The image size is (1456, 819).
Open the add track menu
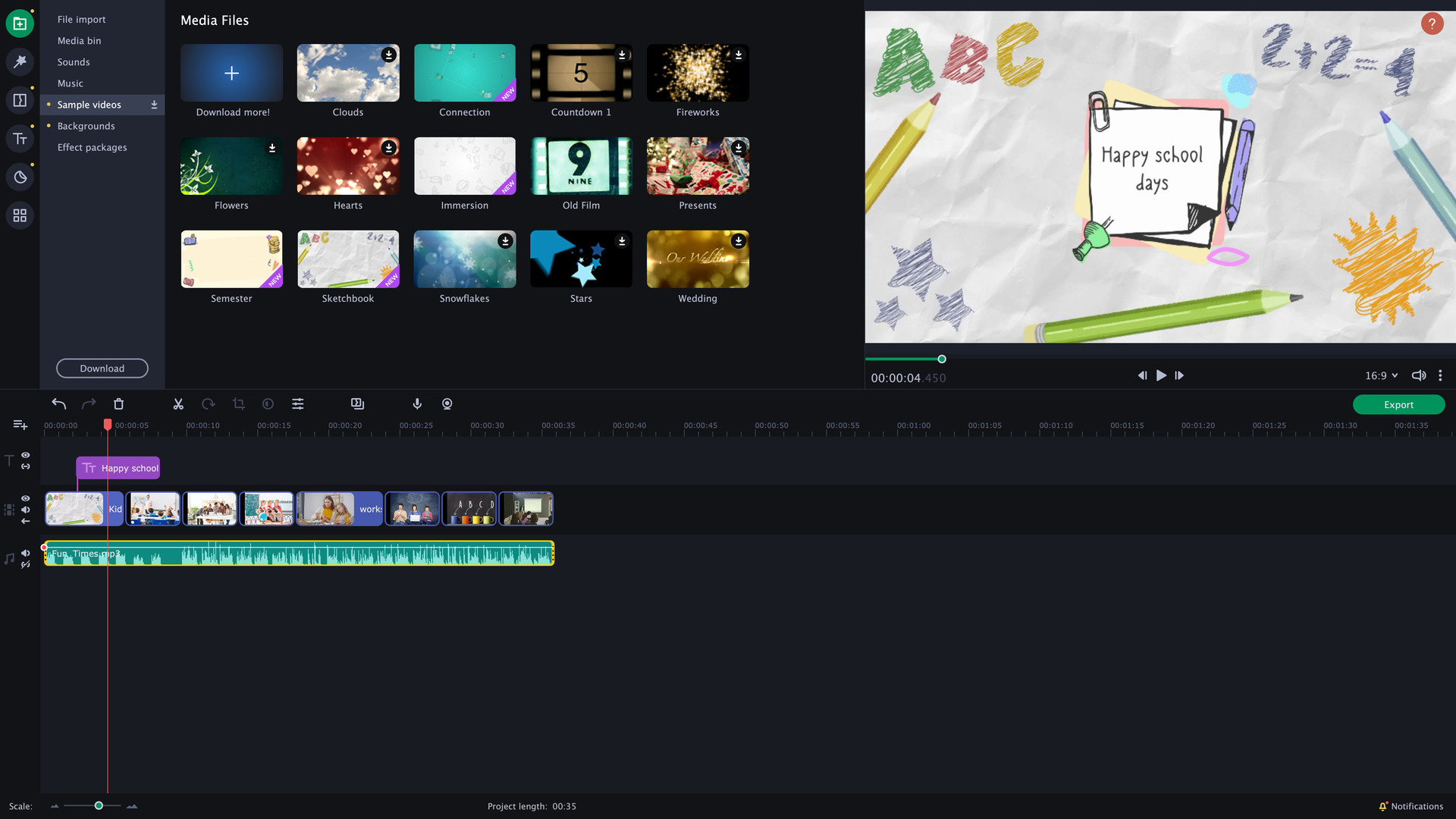point(20,425)
